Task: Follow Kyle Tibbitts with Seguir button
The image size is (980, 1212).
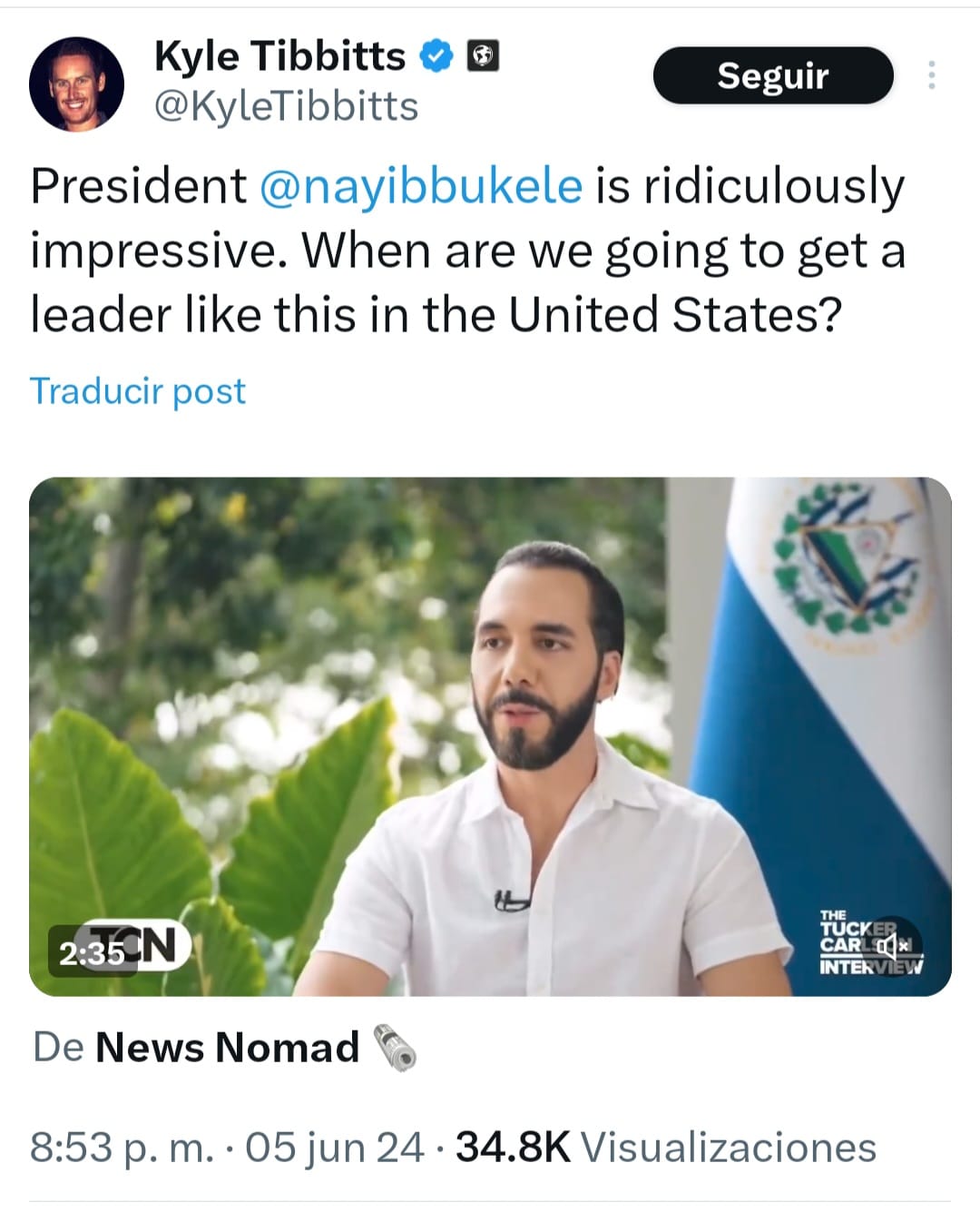Action: click(x=773, y=75)
